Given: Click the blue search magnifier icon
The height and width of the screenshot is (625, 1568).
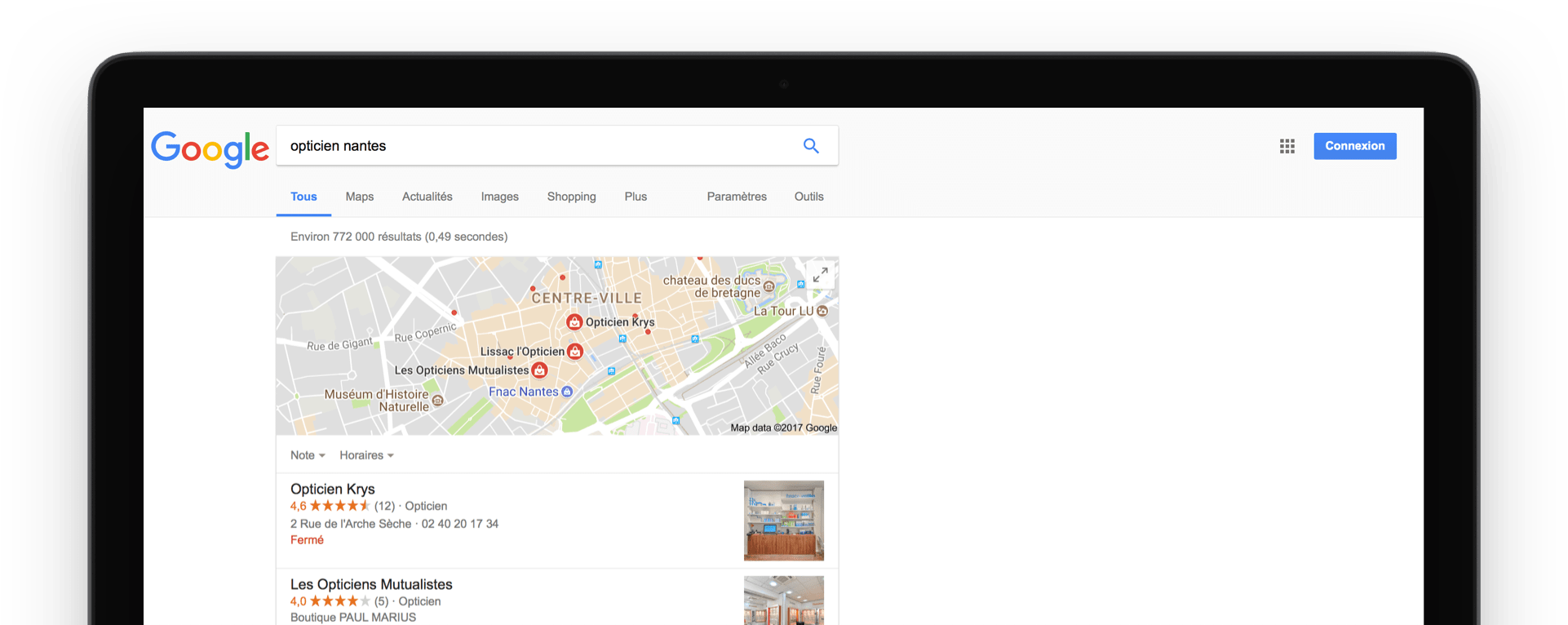Looking at the screenshot, I should click(811, 146).
